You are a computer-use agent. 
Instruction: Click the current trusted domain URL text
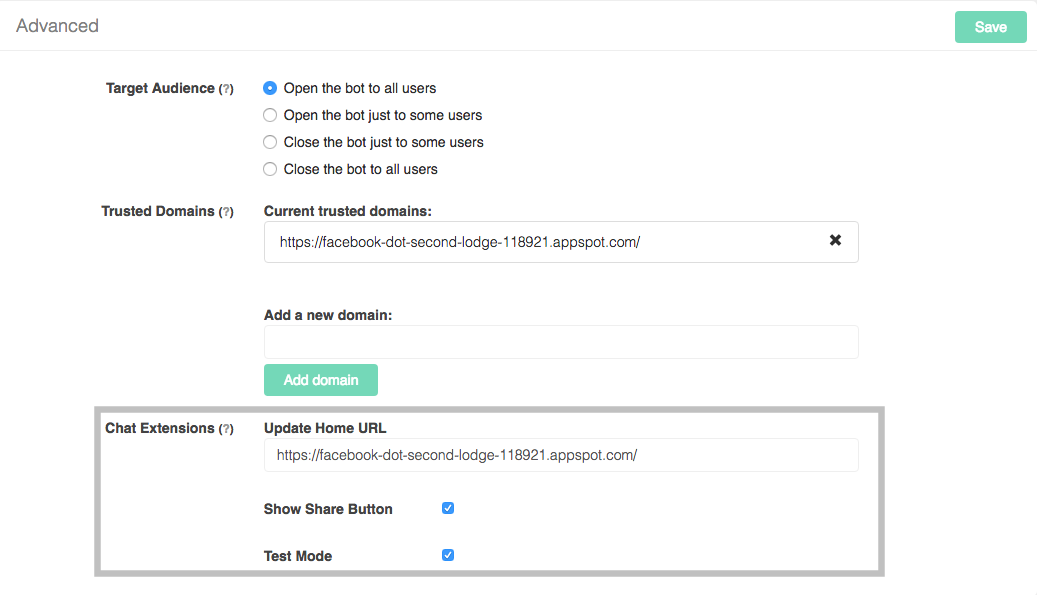(459, 242)
